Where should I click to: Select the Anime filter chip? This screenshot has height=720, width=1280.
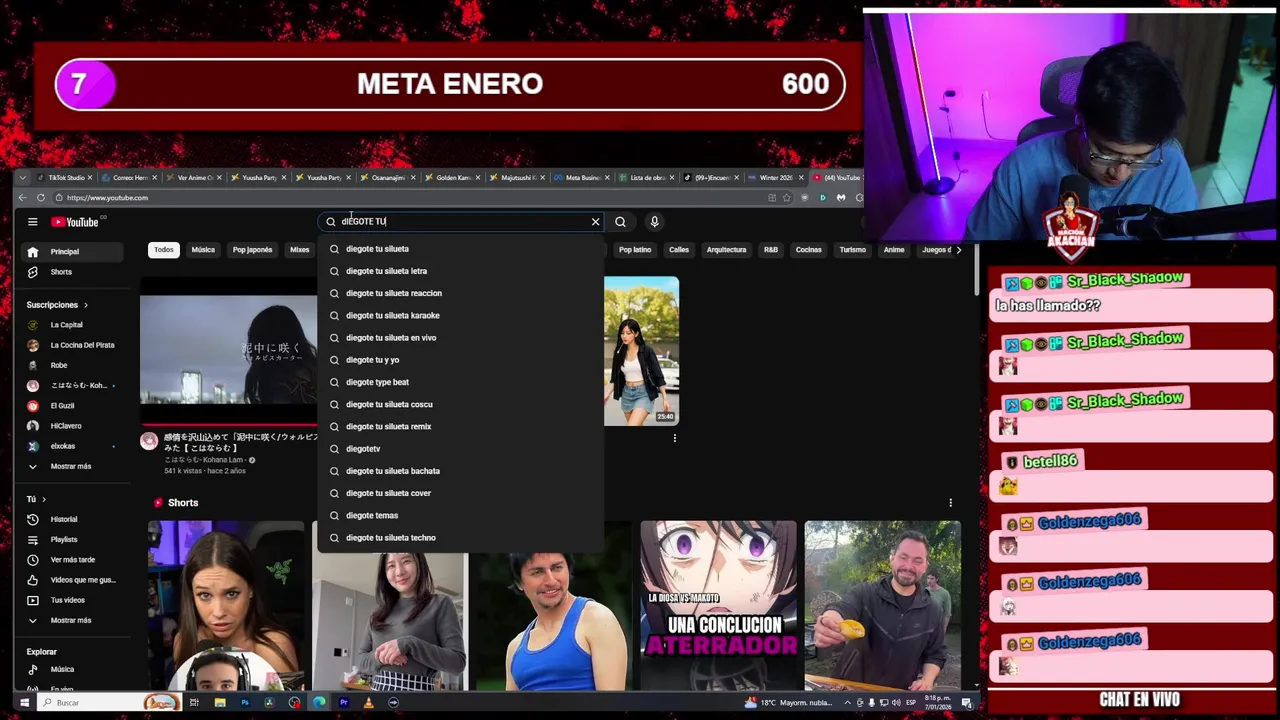pyautogui.click(x=894, y=249)
